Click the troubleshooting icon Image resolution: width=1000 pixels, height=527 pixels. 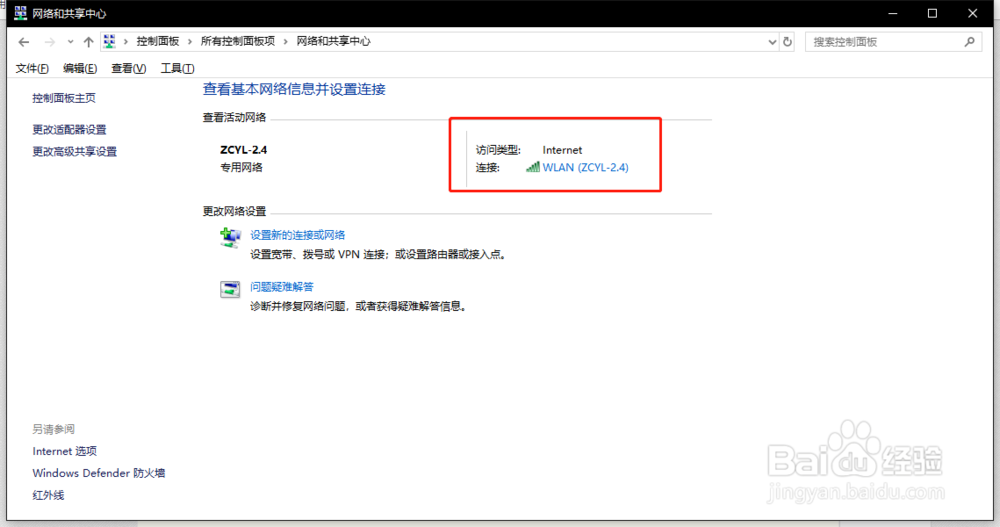point(230,290)
